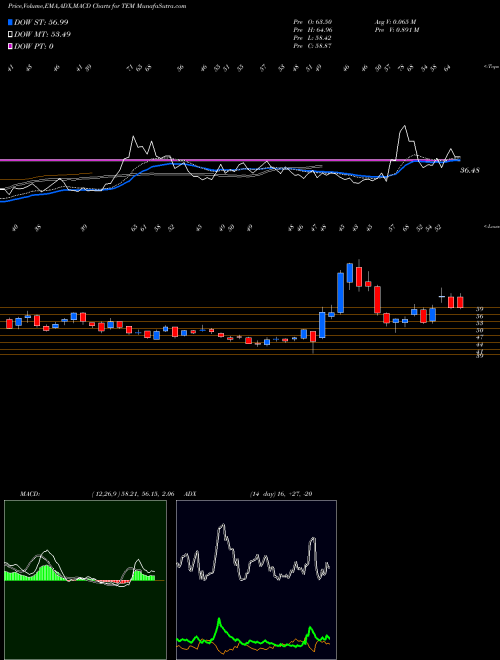The width and height of the screenshot is (500, 660).
Task: Click the magenta DOW PT legend swatch
Action: tap(11, 46)
